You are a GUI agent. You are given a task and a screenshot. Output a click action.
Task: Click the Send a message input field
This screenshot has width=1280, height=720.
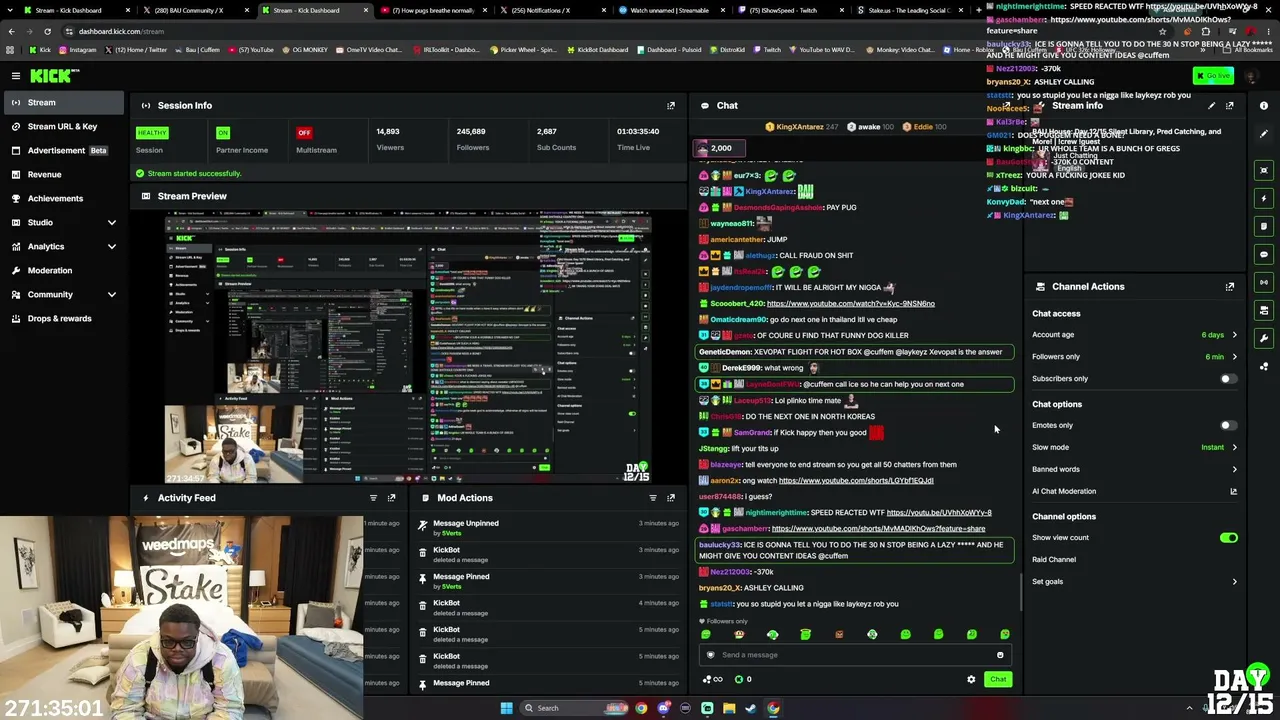pyautogui.click(x=855, y=655)
